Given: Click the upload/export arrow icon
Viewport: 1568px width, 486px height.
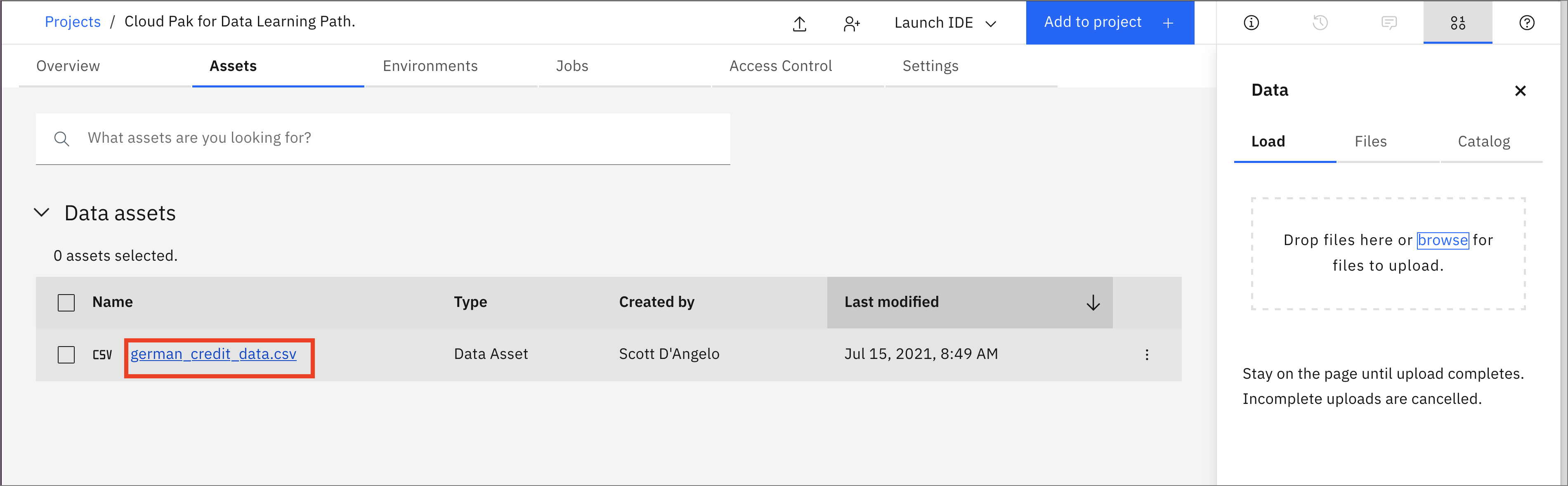Looking at the screenshot, I should pos(799,24).
